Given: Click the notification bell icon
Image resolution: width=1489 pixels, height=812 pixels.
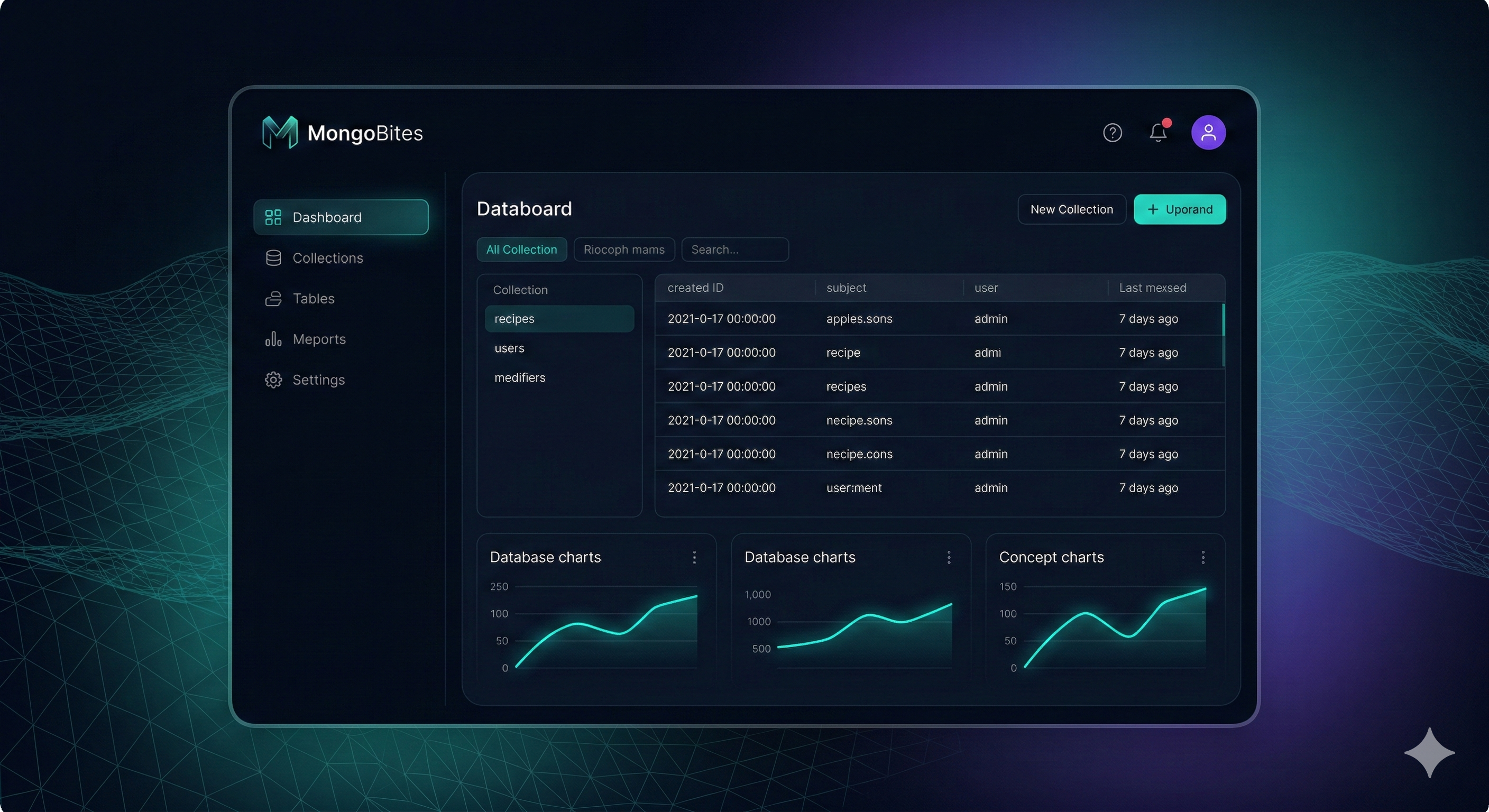Looking at the screenshot, I should [x=1158, y=132].
